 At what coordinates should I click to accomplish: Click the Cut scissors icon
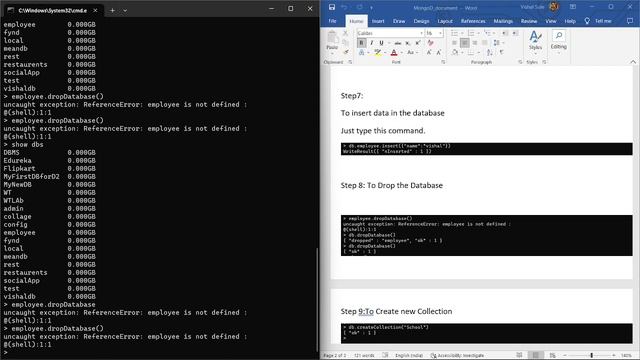click(x=346, y=33)
